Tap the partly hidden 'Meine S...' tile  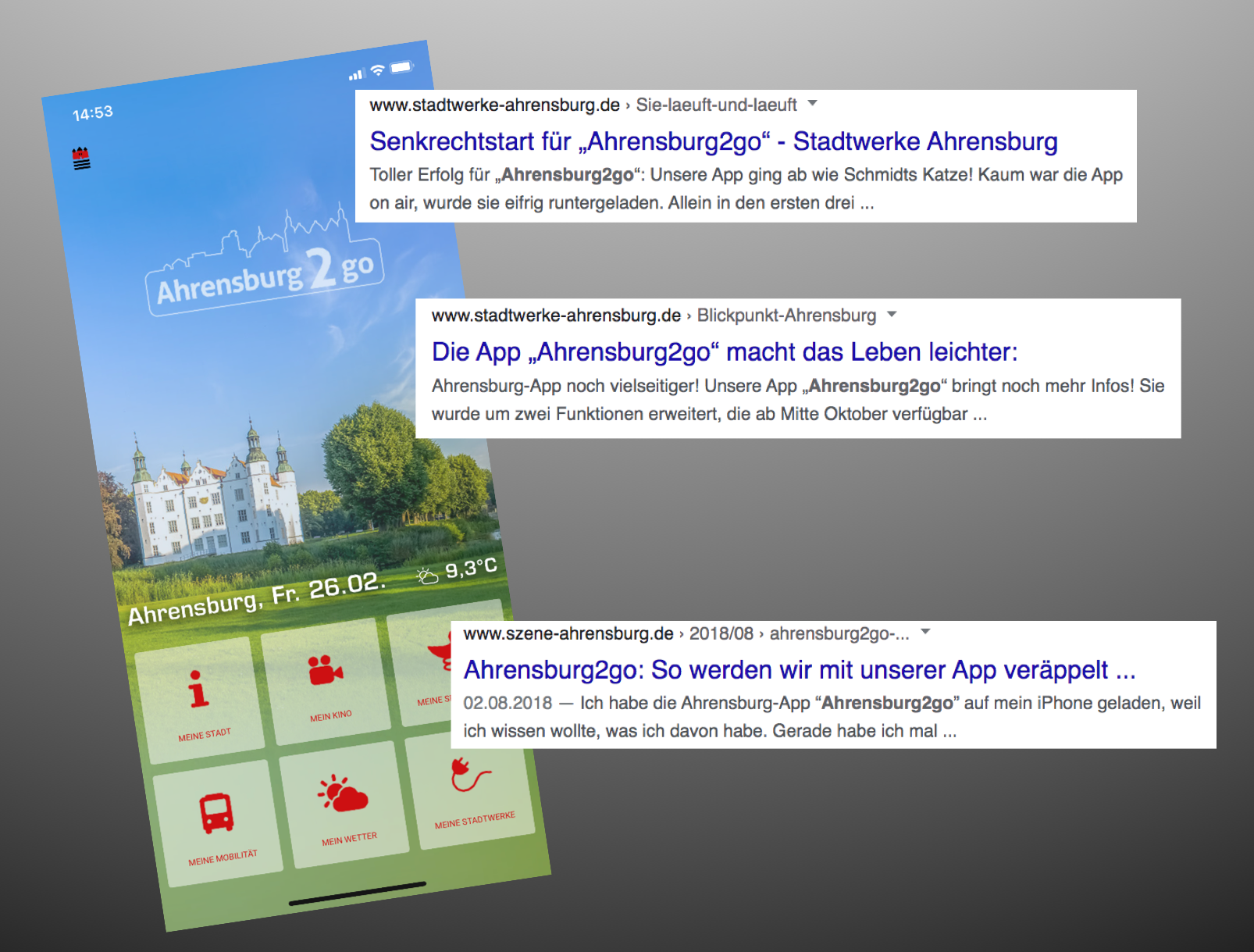(419, 670)
